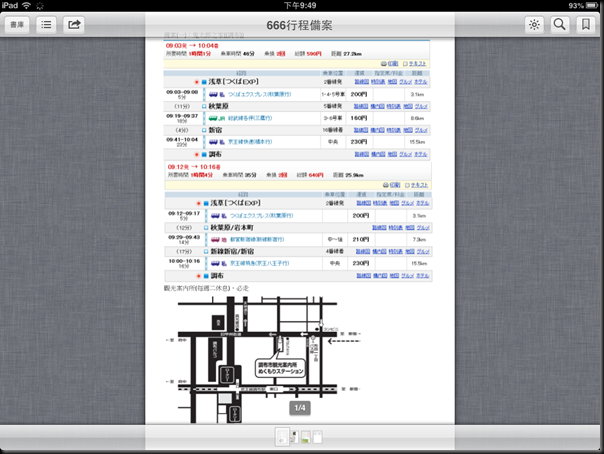
Task: Tap 09:12発 → 10:16着 heading
Action: click(x=194, y=167)
